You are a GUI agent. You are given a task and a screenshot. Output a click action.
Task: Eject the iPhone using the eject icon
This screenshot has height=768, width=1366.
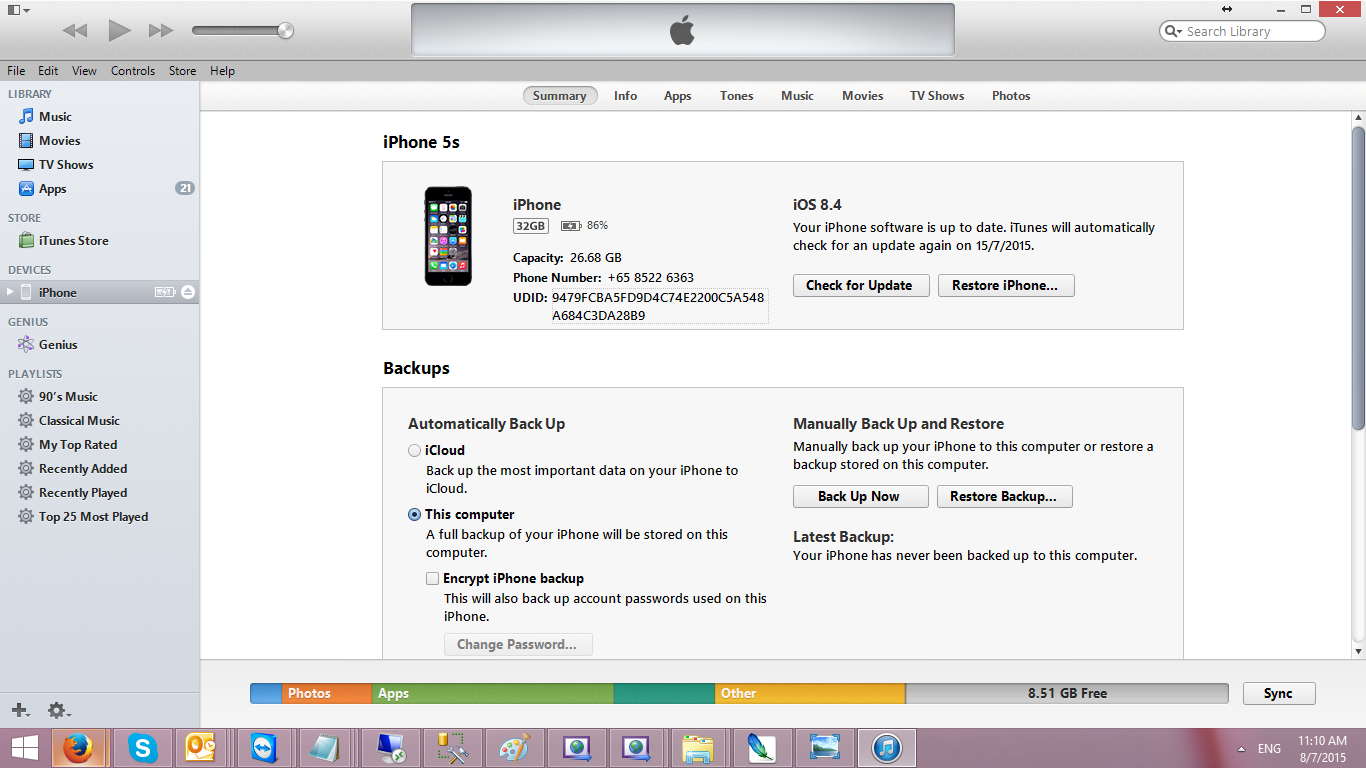(188, 292)
